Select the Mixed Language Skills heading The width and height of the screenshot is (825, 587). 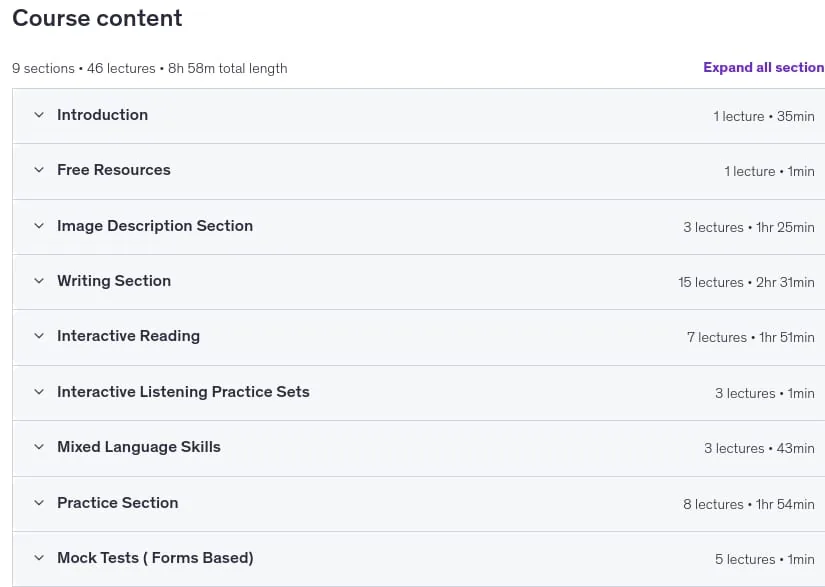pyautogui.click(x=139, y=447)
